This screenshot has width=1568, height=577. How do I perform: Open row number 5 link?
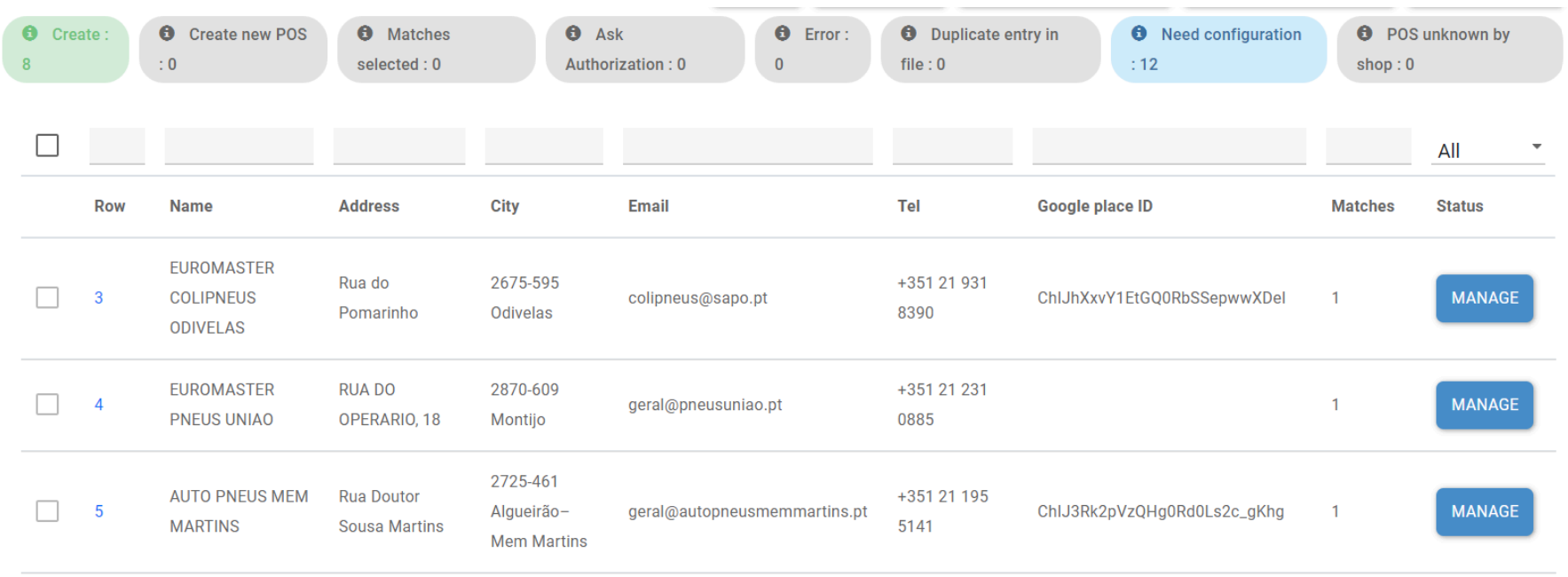tap(99, 511)
